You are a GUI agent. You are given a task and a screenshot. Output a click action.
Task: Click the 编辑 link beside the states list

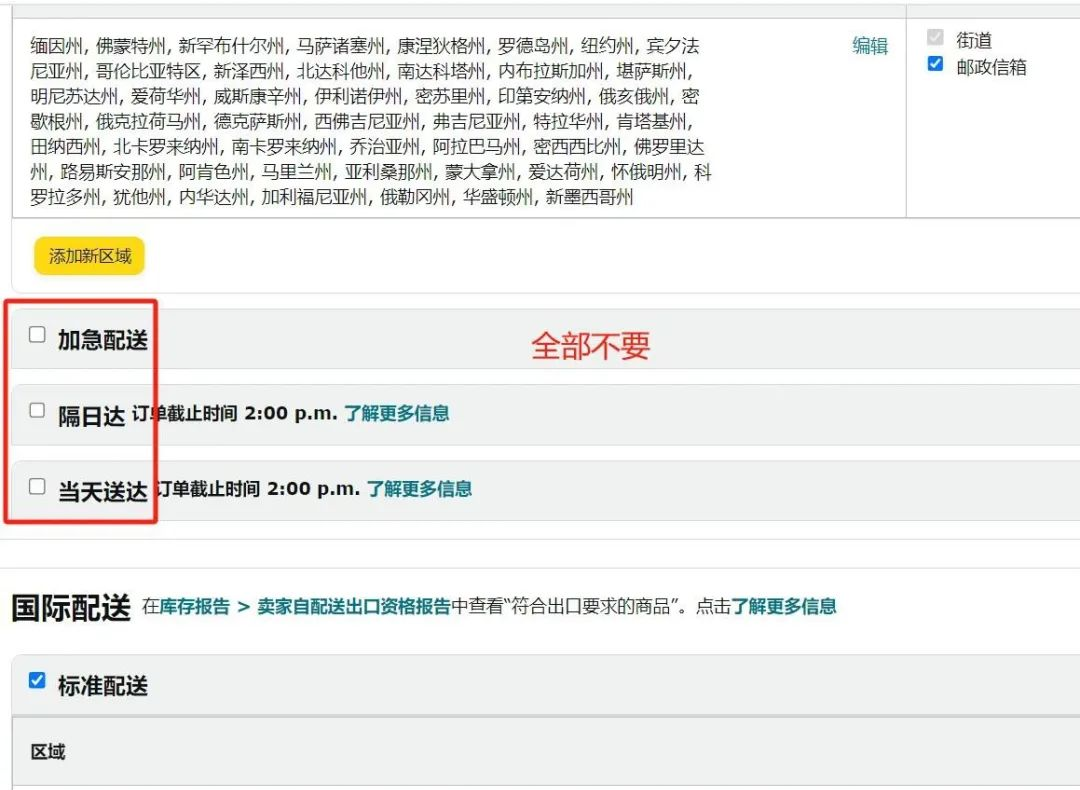click(870, 45)
